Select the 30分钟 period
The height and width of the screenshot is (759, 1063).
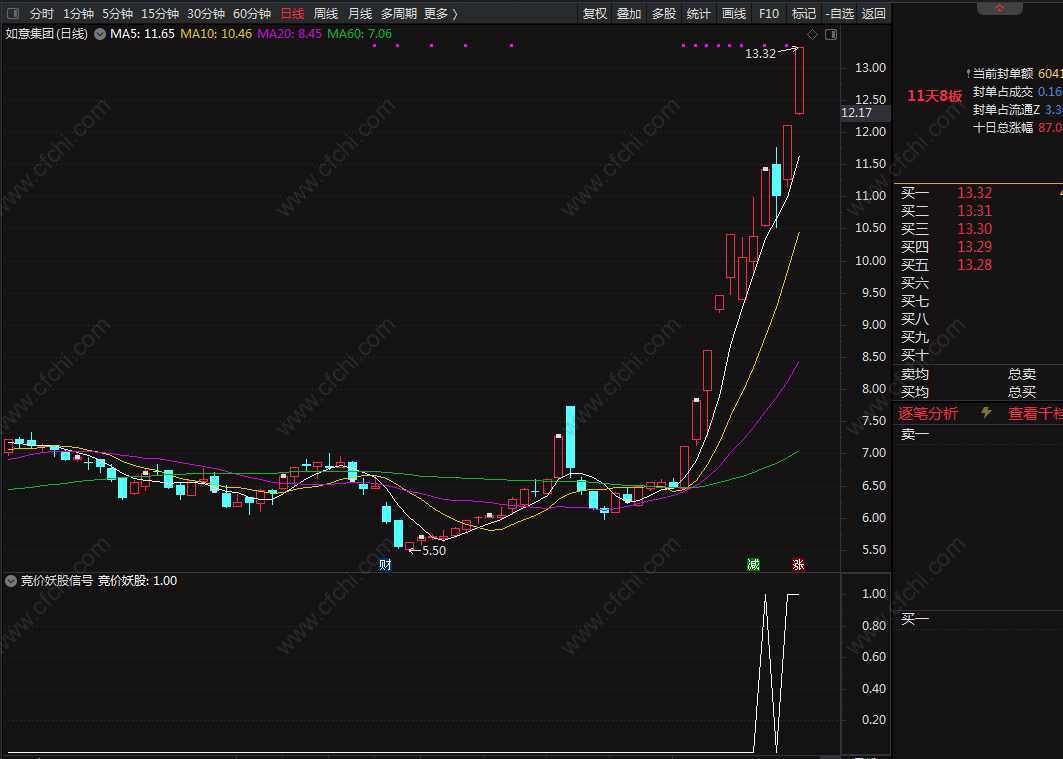(x=206, y=14)
